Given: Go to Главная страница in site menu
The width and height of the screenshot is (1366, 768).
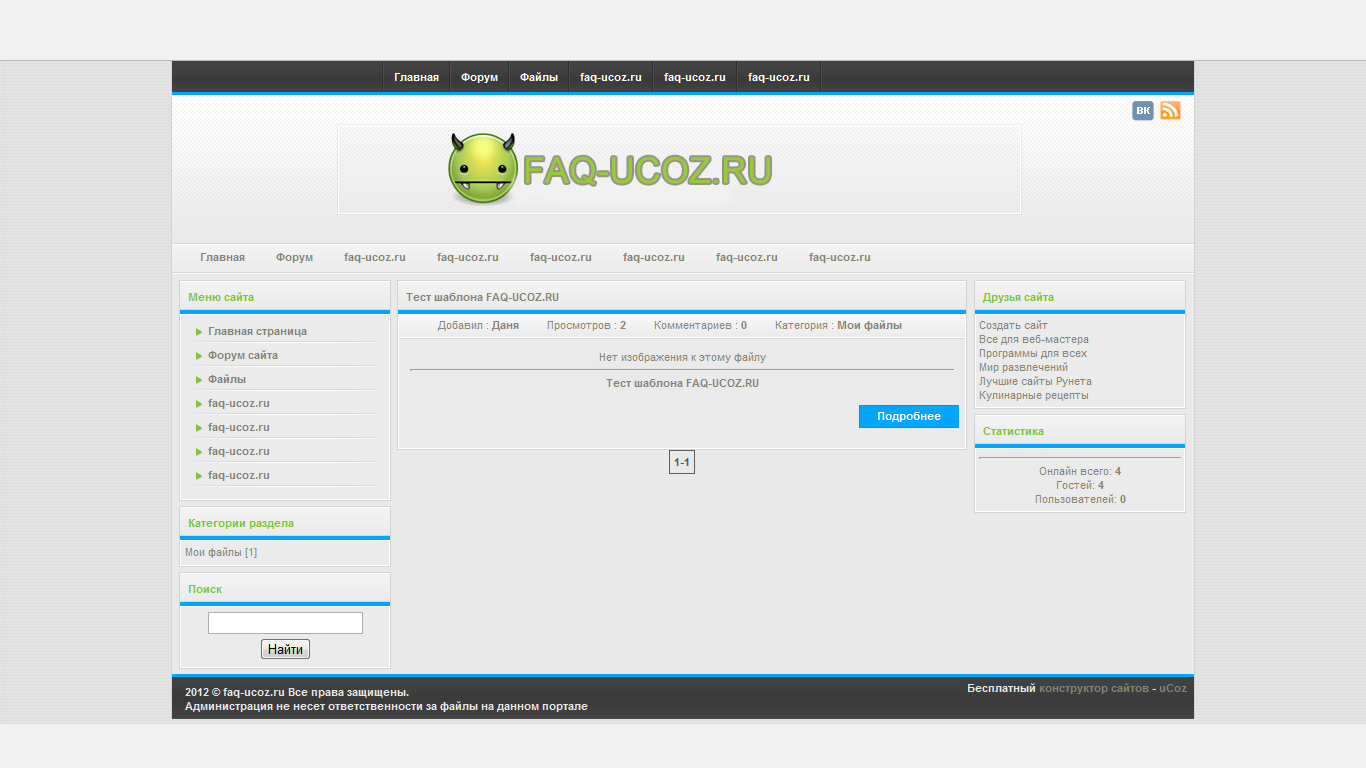Looking at the screenshot, I should [x=257, y=331].
